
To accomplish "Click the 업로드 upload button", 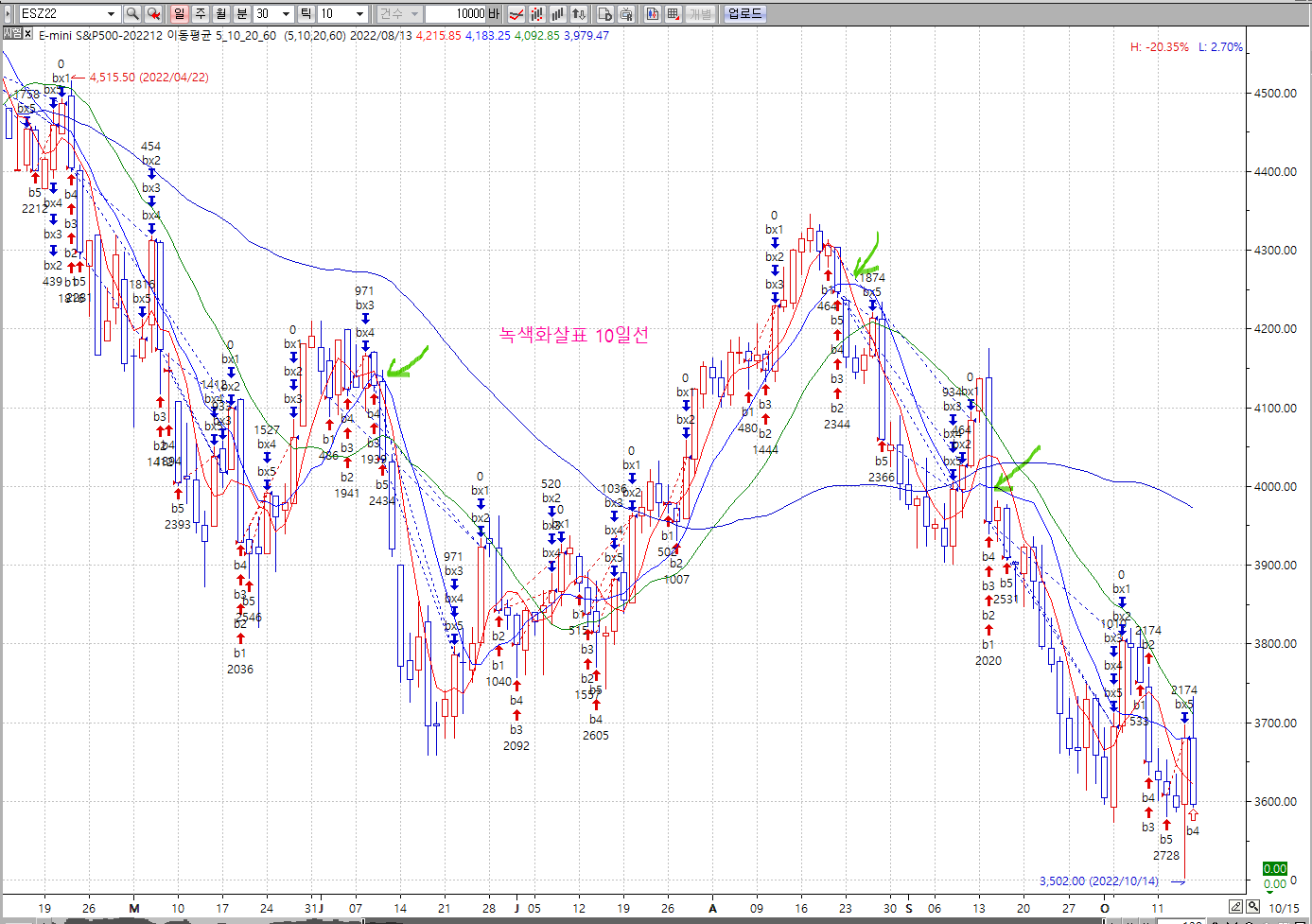I will 744,13.
